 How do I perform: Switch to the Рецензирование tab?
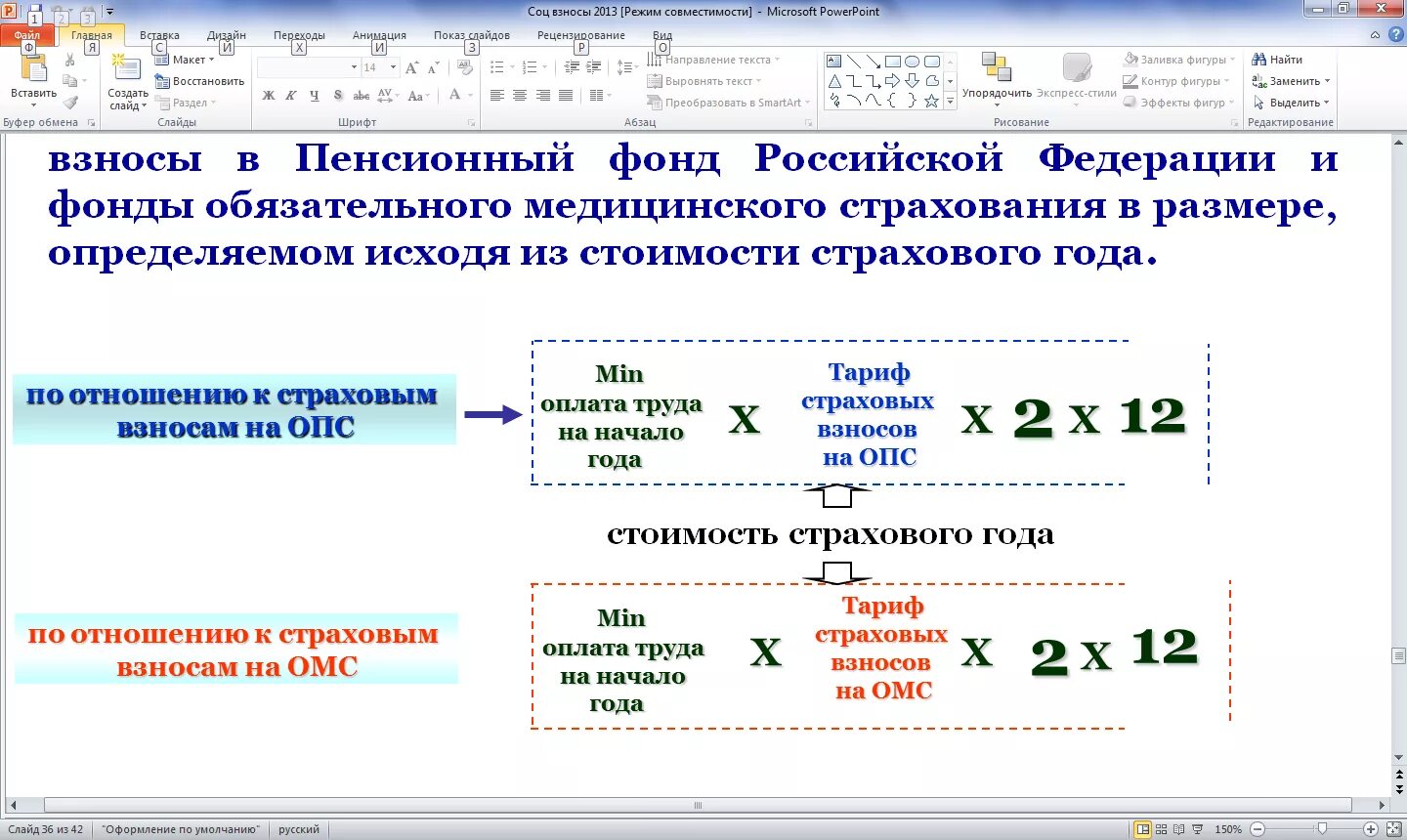coord(581,35)
